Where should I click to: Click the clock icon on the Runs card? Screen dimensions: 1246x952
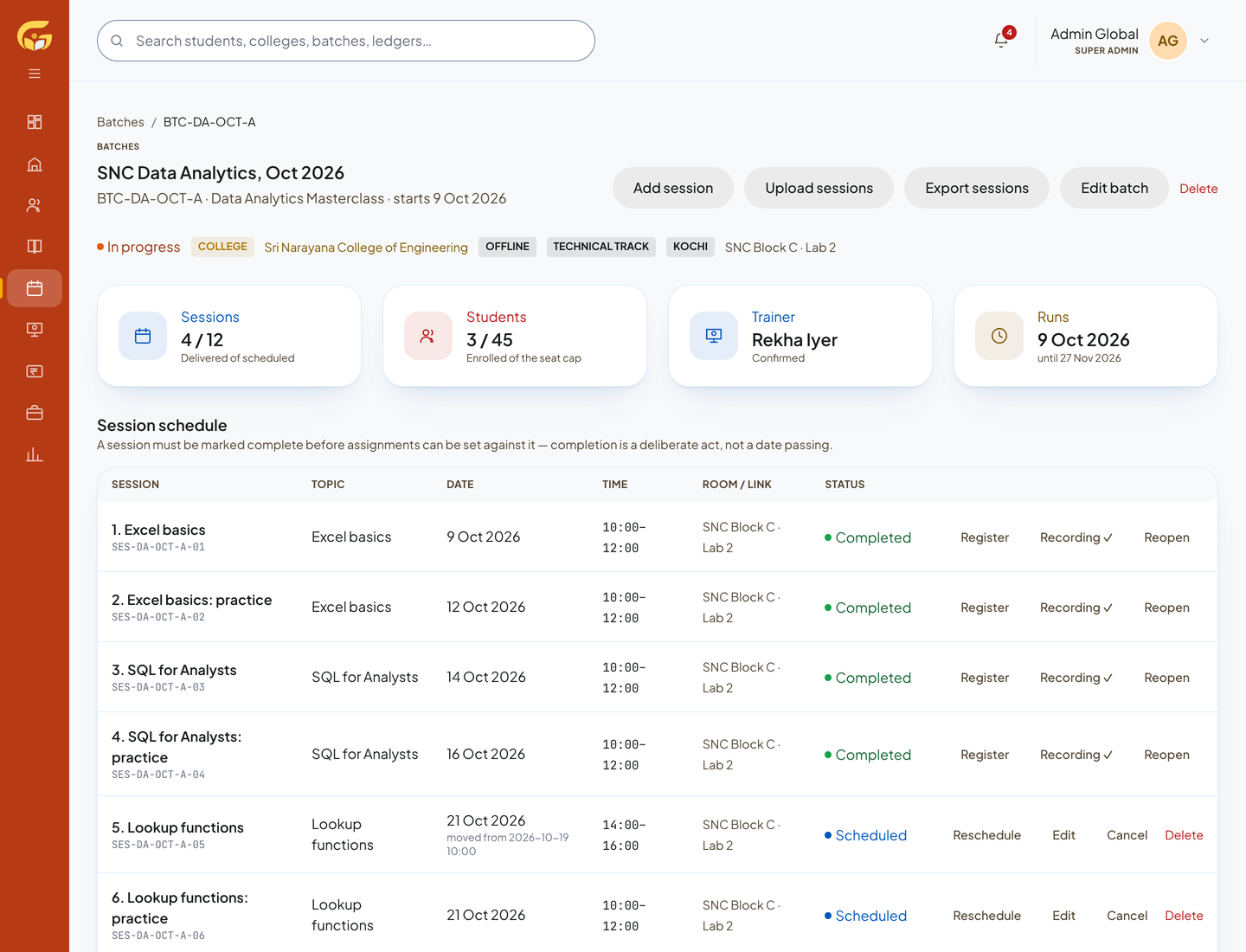point(999,336)
